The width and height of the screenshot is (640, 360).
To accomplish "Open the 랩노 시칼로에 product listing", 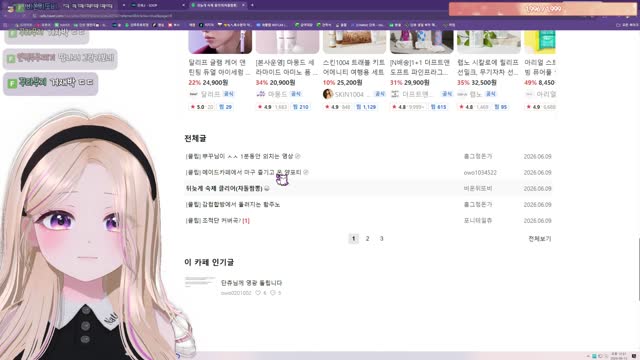I will pos(488,67).
